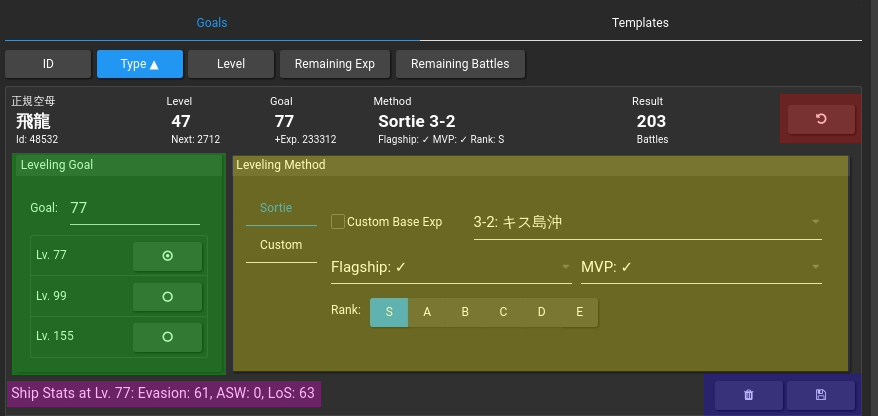Image resolution: width=878 pixels, height=416 pixels.
Task: Switch to the Goals tab
Action: pyautogui.click(x=212, y=23)
